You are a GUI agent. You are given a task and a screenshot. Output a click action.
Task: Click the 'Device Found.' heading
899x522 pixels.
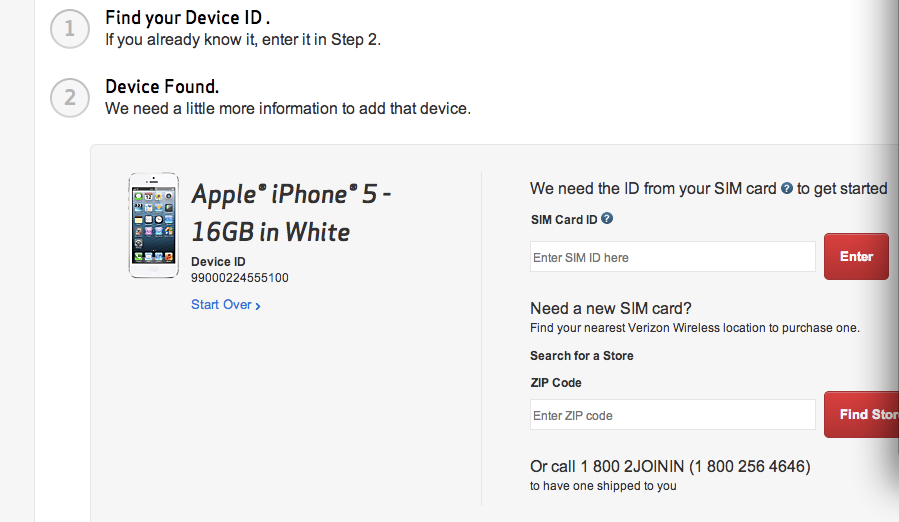coord(161,86)
